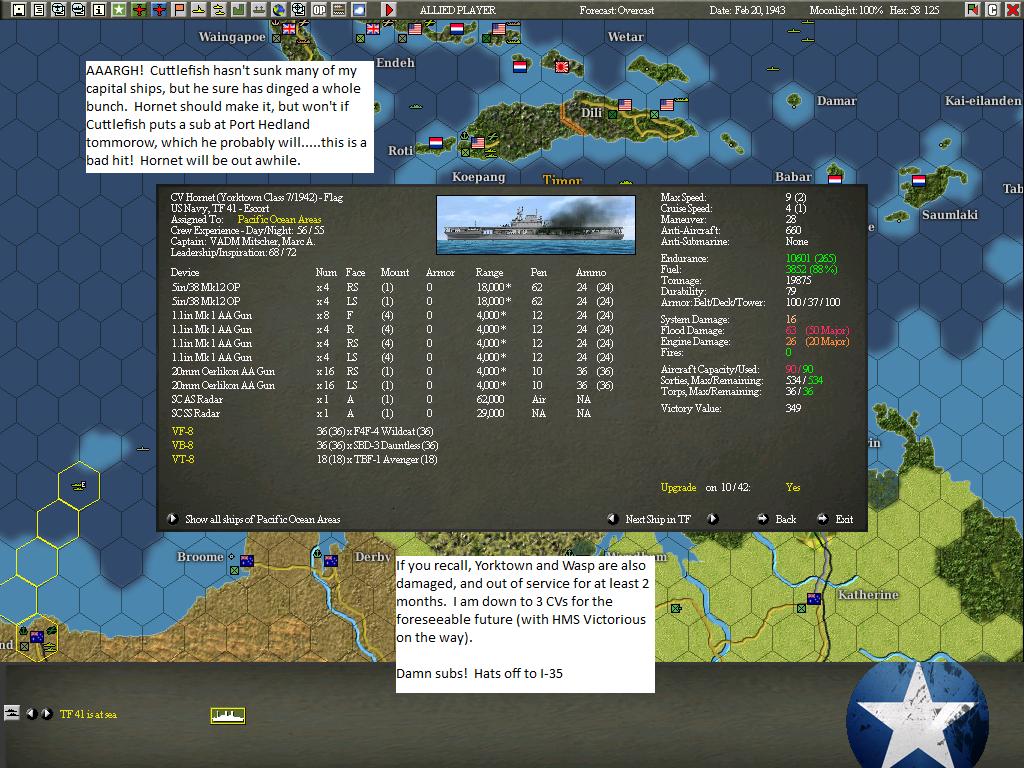Click task force in yellow-highlighted hex
The height and width of the screenshot is (768, 1024).
pyautogui.click(x=78, y=485)
